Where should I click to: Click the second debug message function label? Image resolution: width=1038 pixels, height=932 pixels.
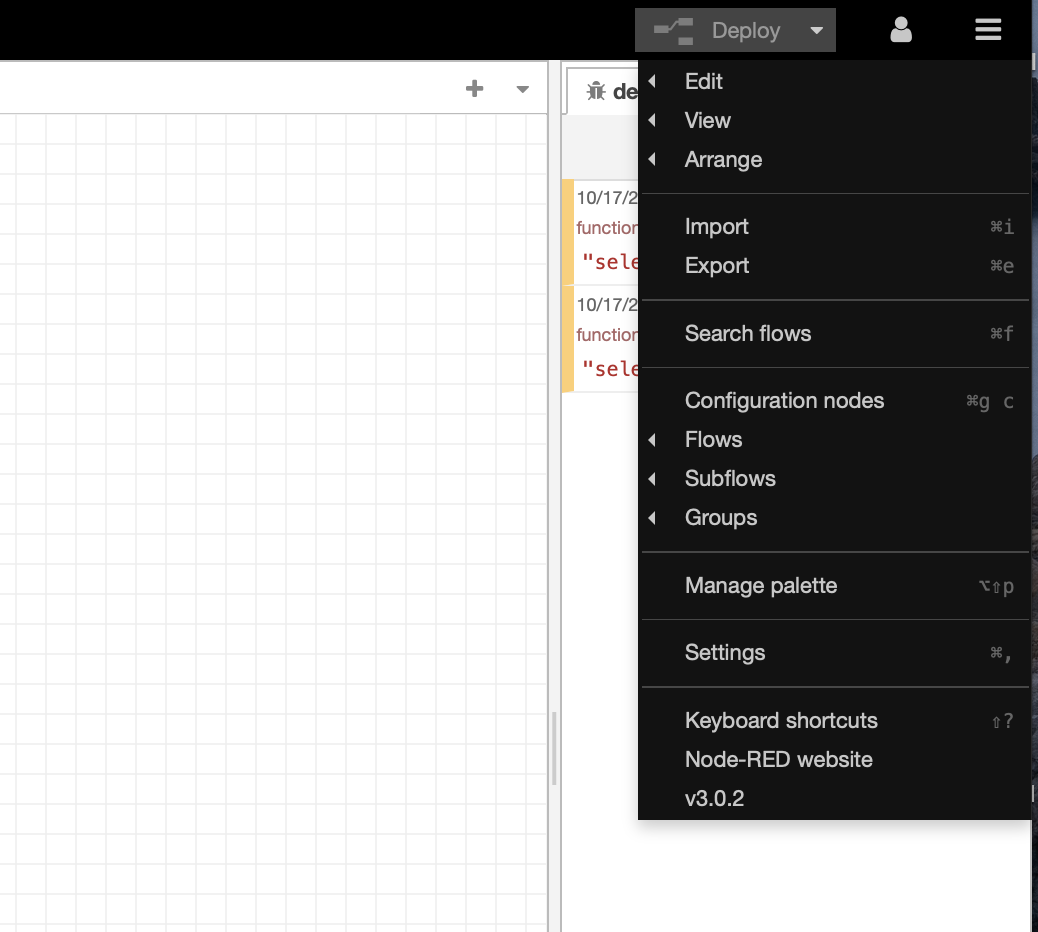607,335
